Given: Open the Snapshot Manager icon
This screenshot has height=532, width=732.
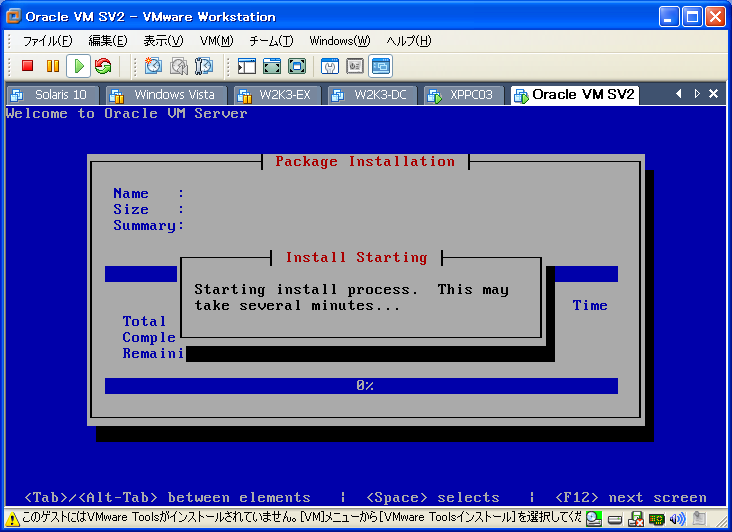Looking at the screenshot, I should (x=204, y=66).
